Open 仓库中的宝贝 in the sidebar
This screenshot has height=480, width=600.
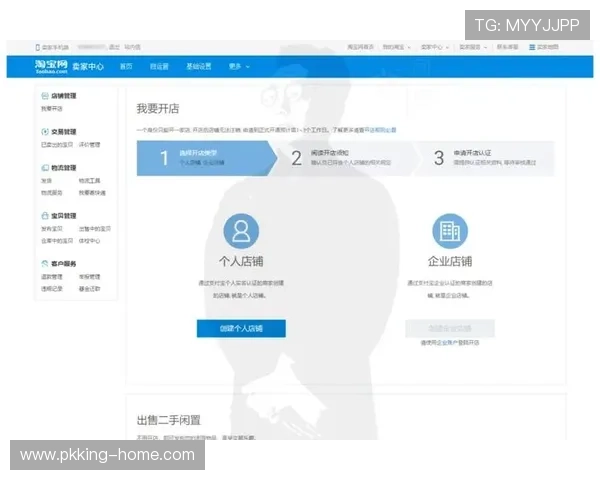tap(57, 241)
